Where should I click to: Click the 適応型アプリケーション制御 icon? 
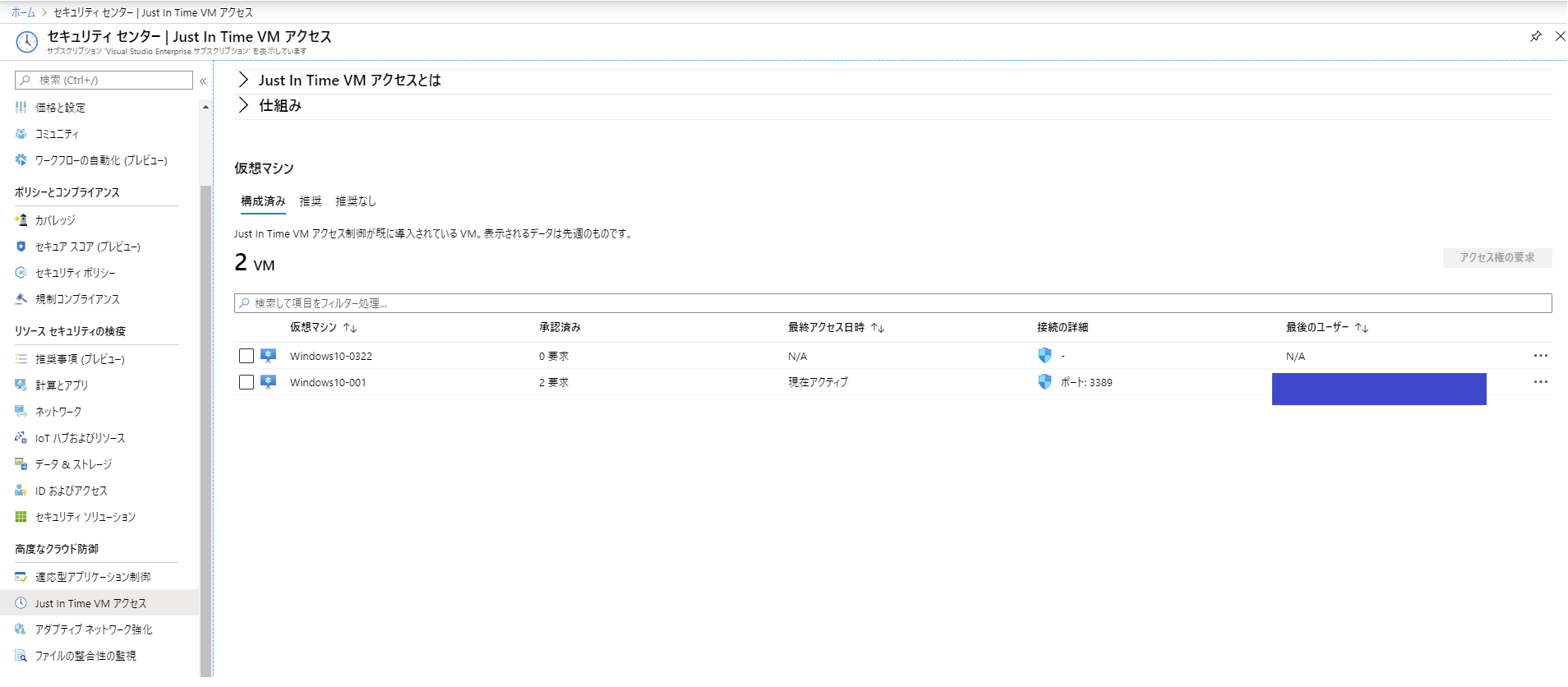coord(21,577)
